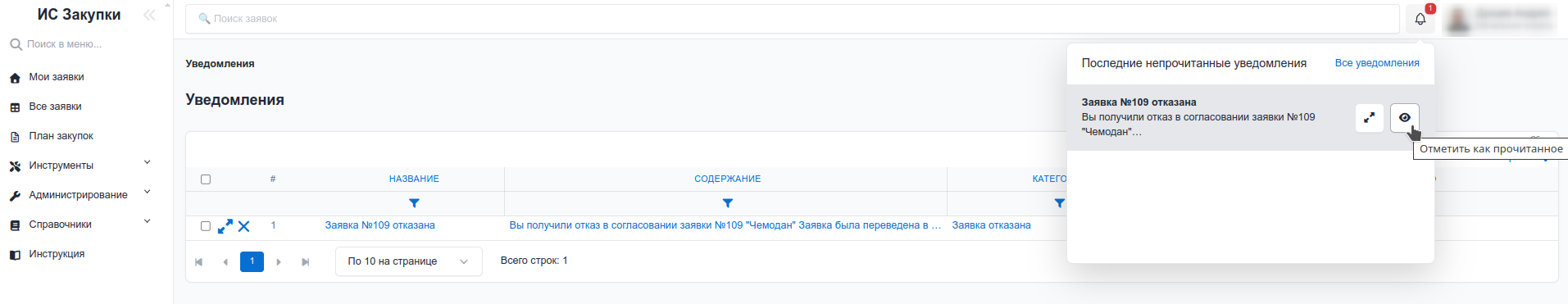
Task: Open filter for Содержание column
Action: [x=728, y=203]
